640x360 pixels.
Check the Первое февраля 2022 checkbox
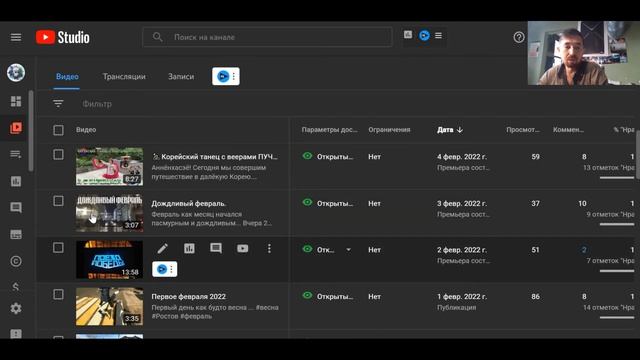coord(58,294)
